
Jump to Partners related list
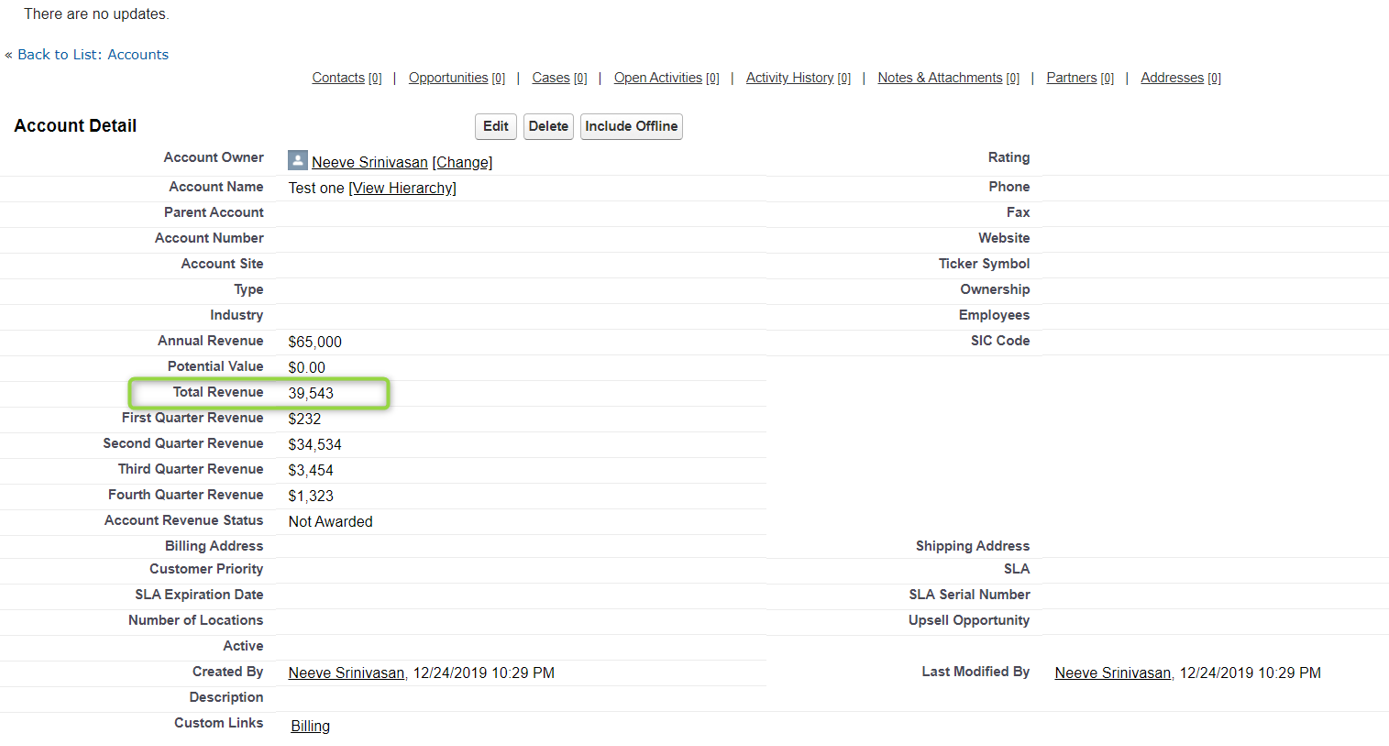point(1071,78)
